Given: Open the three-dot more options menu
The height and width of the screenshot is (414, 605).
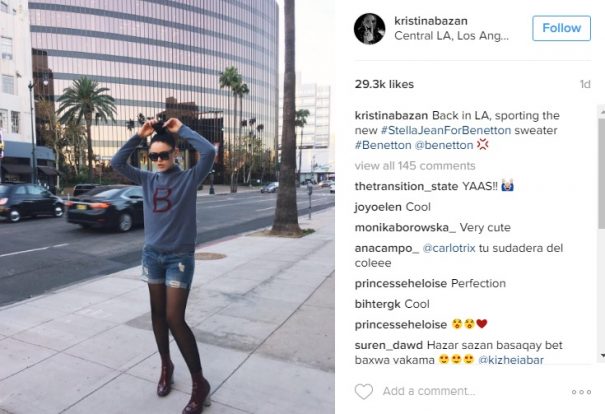Looking at the screenshot, I should [x=581, y=392].
